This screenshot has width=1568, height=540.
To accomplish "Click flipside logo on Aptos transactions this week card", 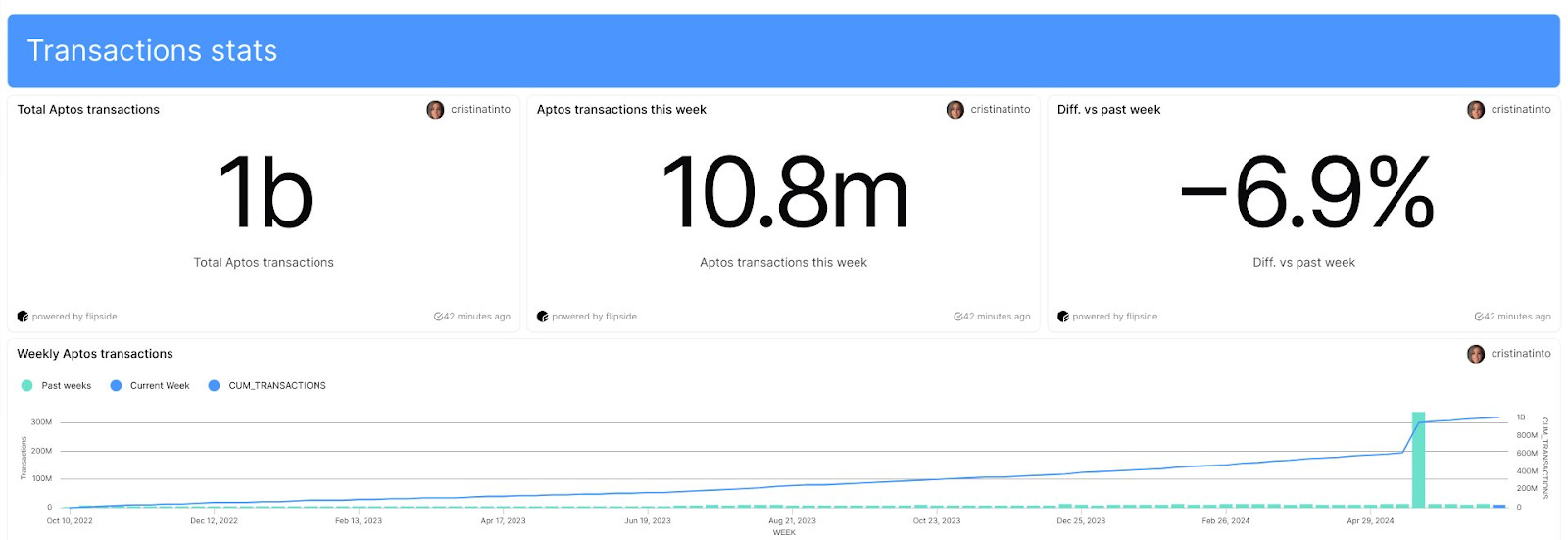I will tap(542, 317).
